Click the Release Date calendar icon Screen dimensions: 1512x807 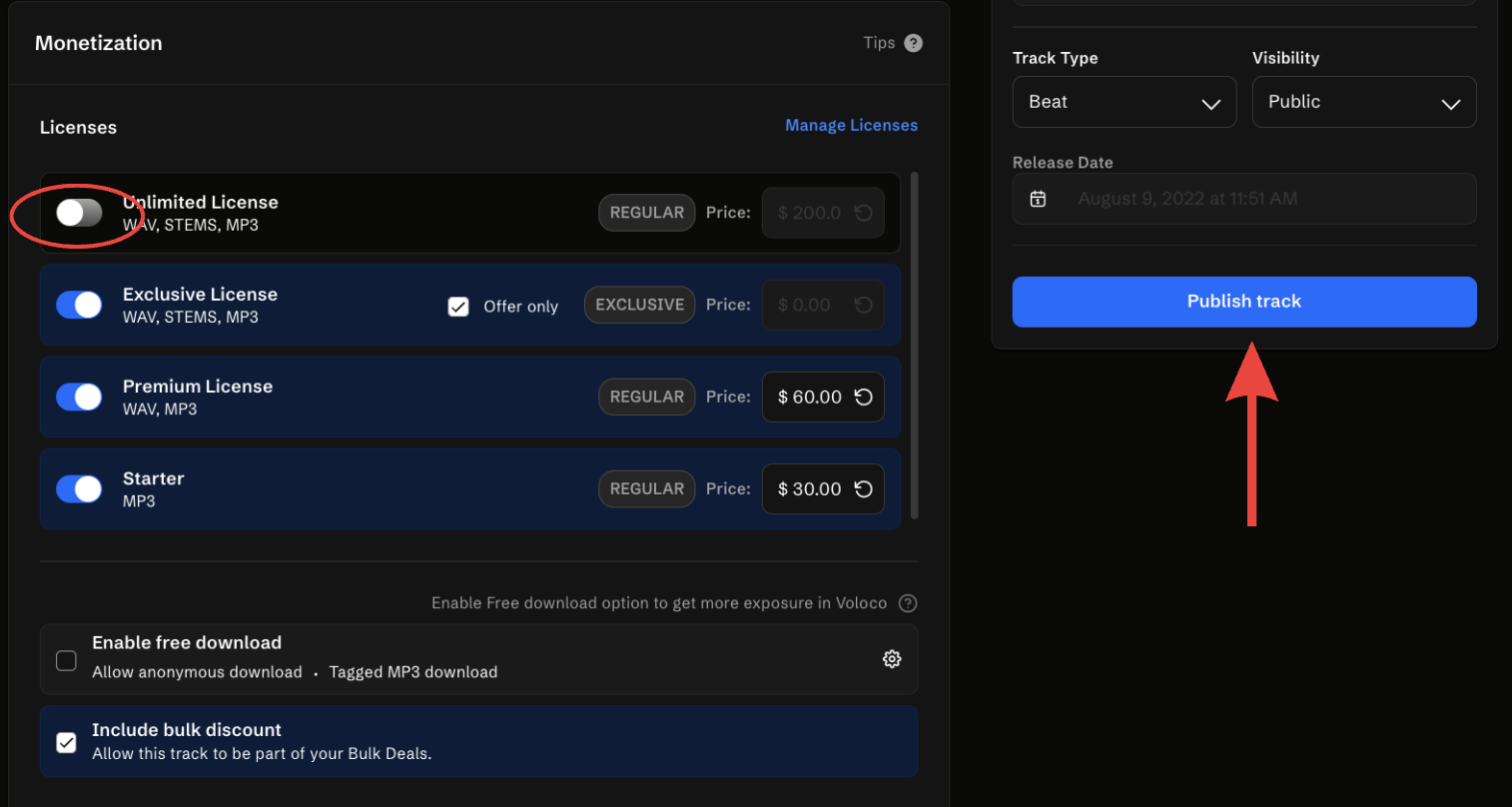1039,199
